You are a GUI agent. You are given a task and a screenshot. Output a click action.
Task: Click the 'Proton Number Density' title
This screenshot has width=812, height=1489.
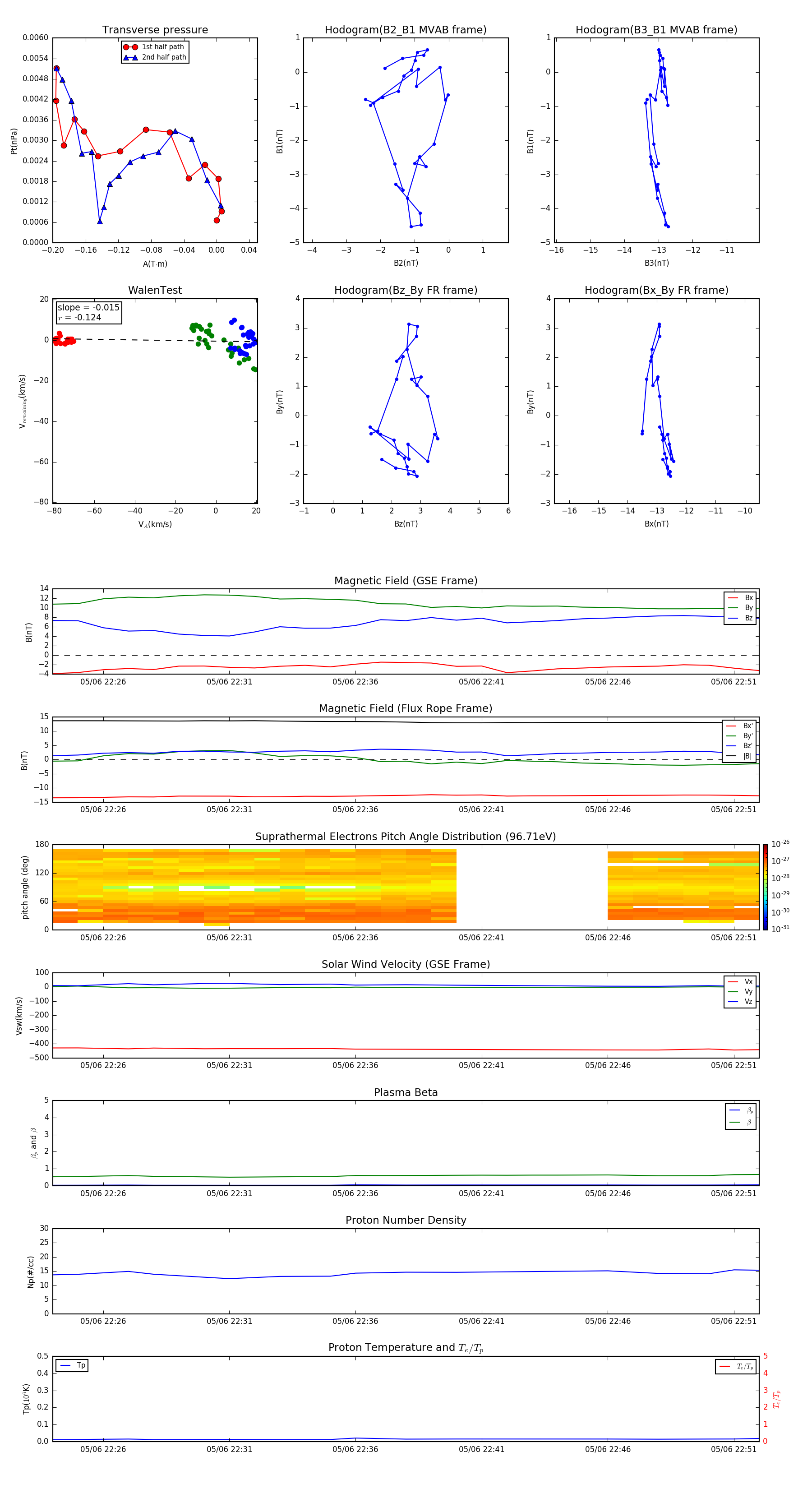(406, 1220)
